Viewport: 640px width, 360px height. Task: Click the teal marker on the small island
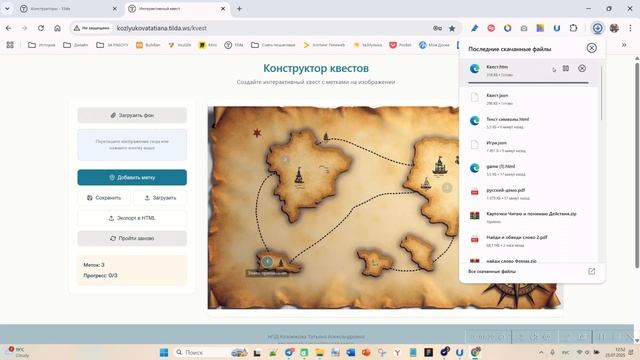point(267,261)
